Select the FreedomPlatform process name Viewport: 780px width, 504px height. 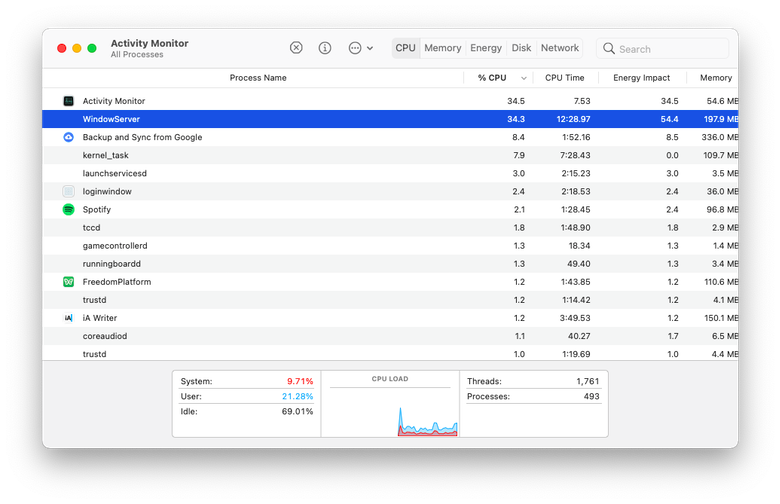pyautogui.click(x=117, y=282)
